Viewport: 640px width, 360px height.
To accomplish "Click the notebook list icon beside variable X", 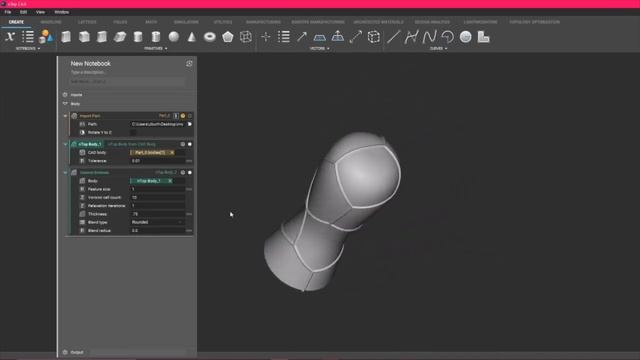I will (28, 37).
